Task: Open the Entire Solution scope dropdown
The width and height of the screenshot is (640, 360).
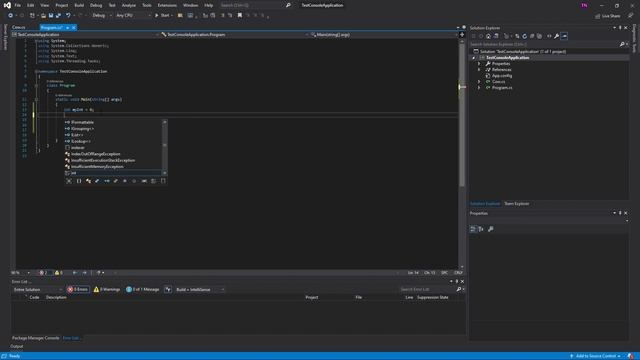Action: click(38, 289)
